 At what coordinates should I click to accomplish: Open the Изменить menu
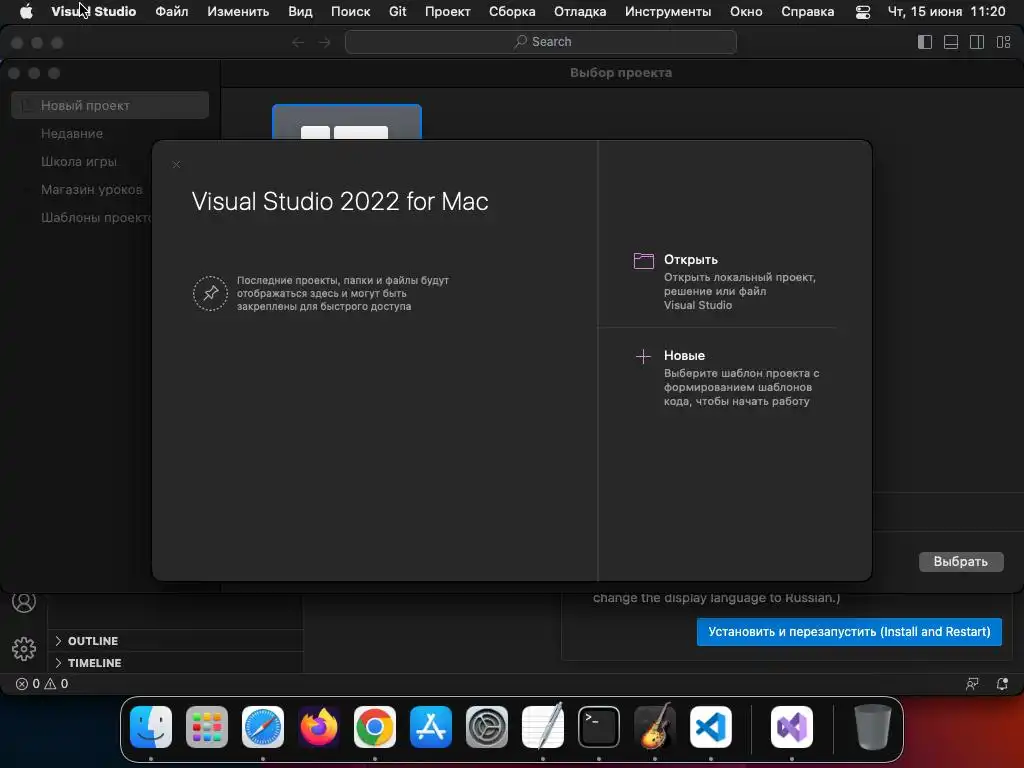tap(238, 11)
